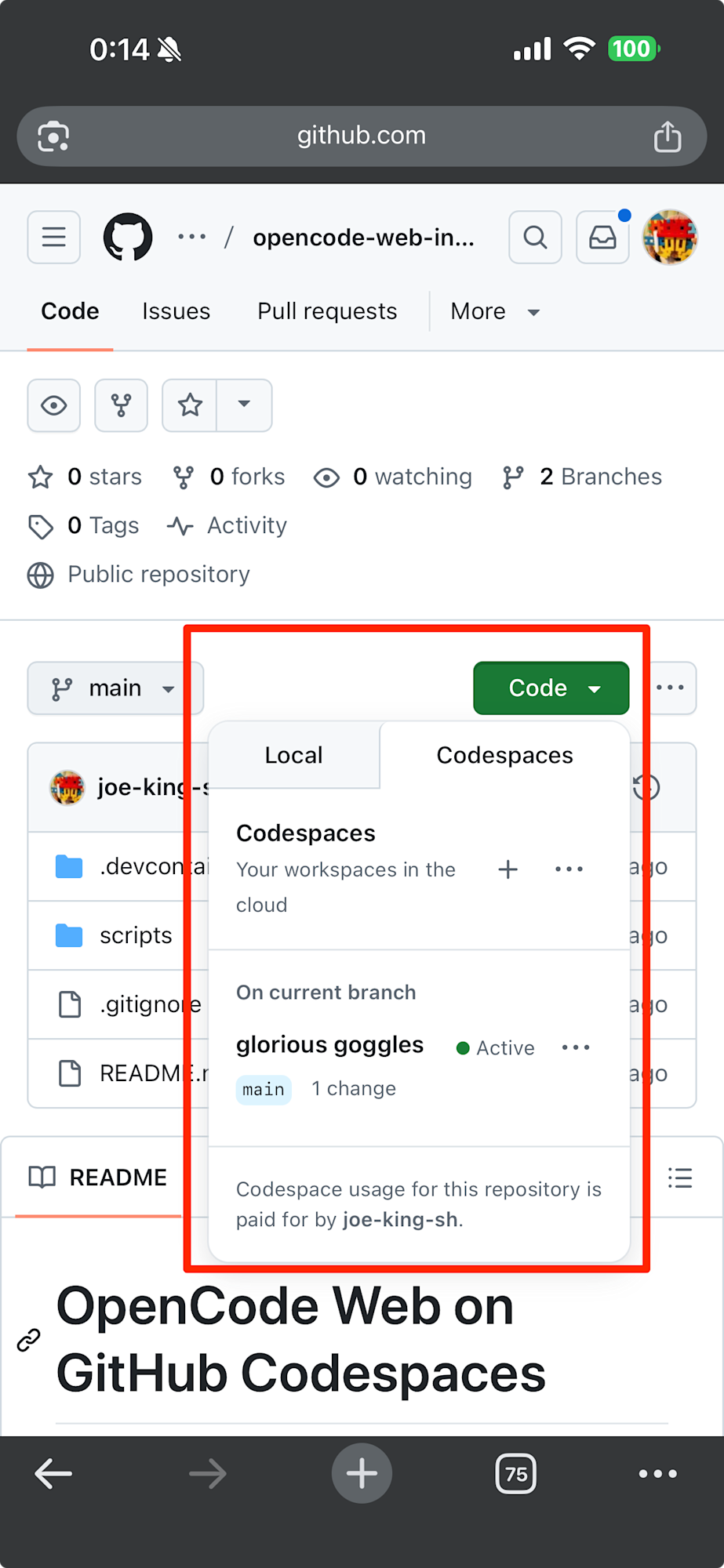Open the 0 Tags link
The height and width of the screenshot is (1568, 724).
(x=83, y=525)
